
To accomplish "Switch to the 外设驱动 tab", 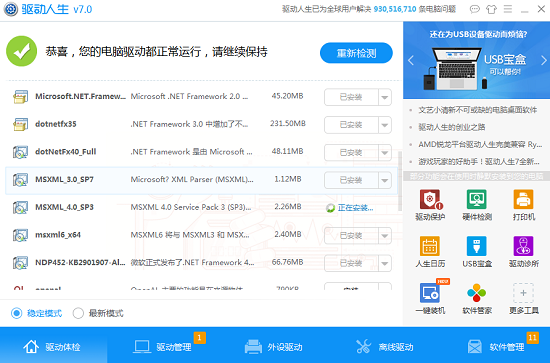I will (274, 347).
